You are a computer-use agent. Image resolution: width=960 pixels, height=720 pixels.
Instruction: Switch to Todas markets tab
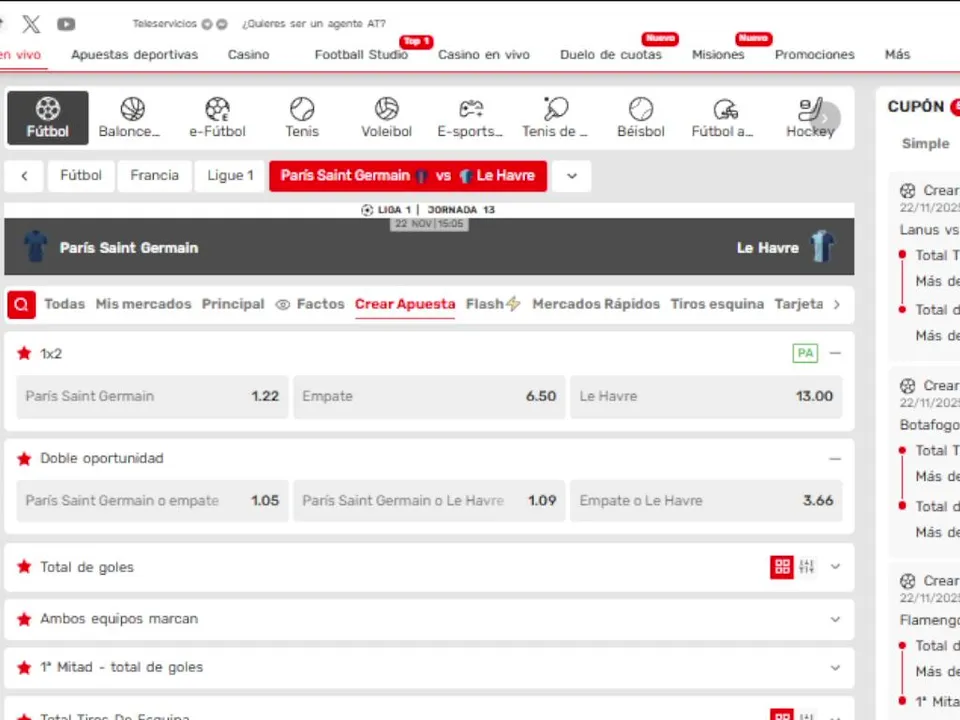pos(64,304)
